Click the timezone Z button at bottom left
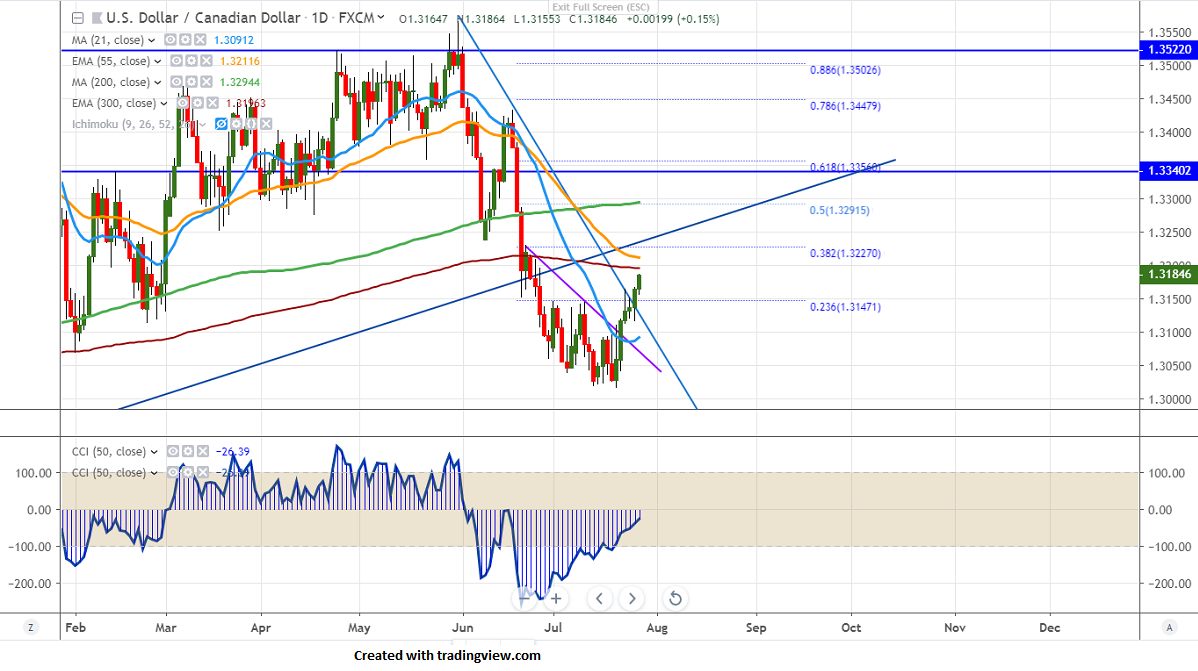The height and width of the screenshot is (671, 1198). [31, 627]
